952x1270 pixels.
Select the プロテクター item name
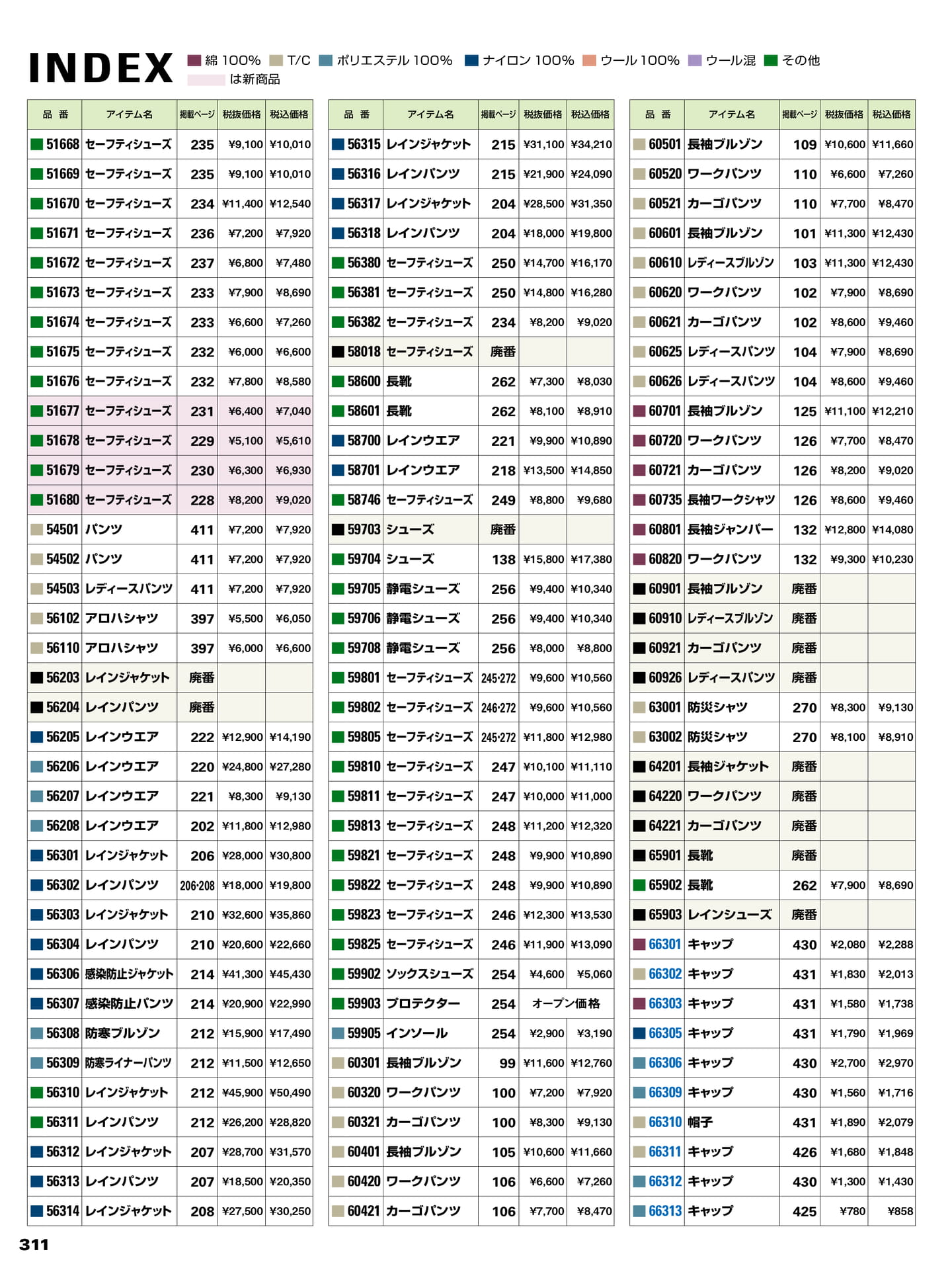pyautogui.click(x=423, y=1004)
